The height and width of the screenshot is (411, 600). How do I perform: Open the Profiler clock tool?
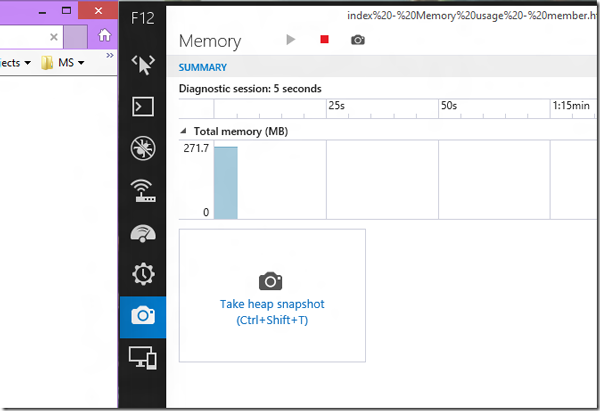point(142,274)
